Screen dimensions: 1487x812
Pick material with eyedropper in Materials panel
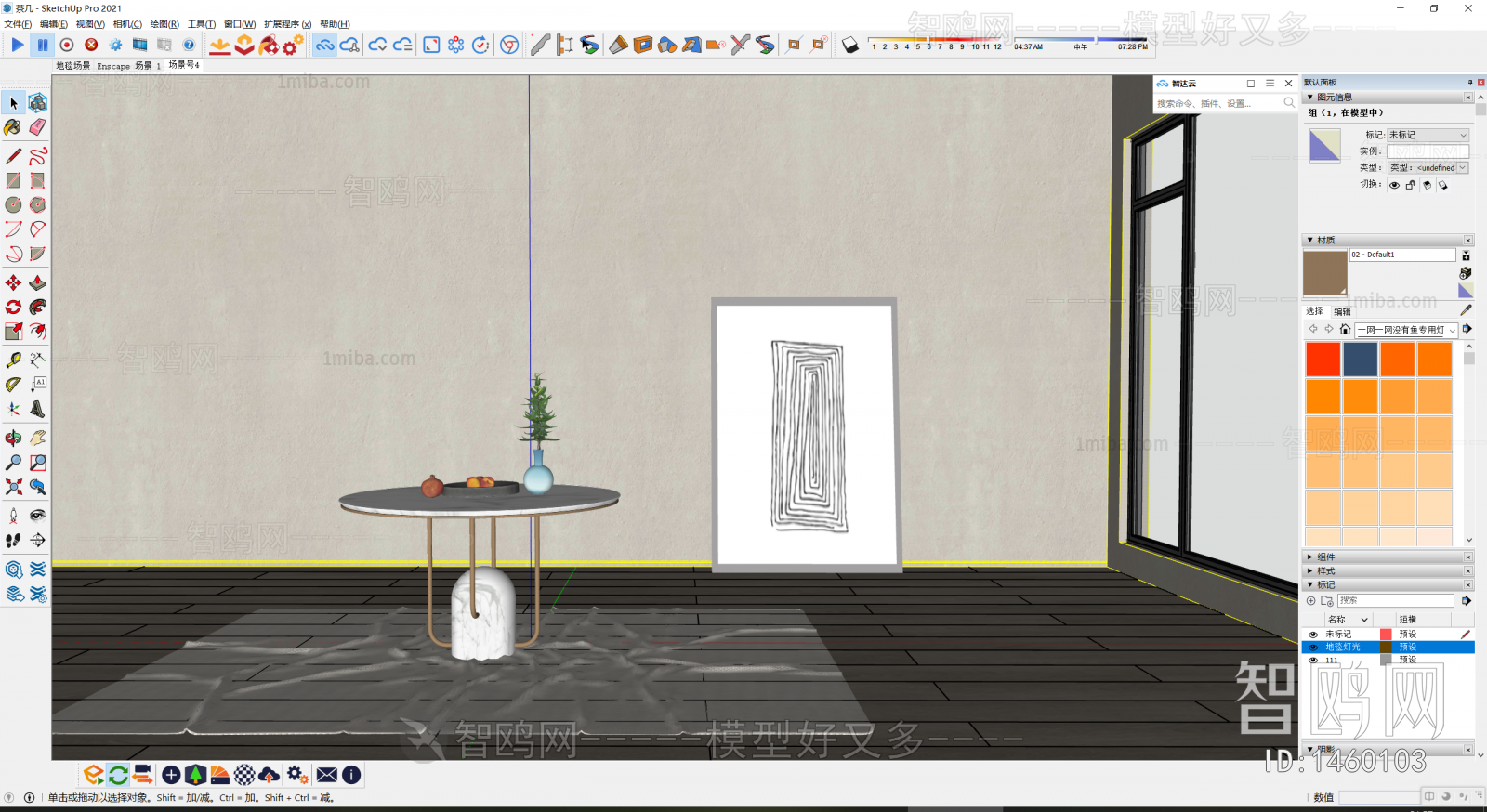tap(1467, 310)
